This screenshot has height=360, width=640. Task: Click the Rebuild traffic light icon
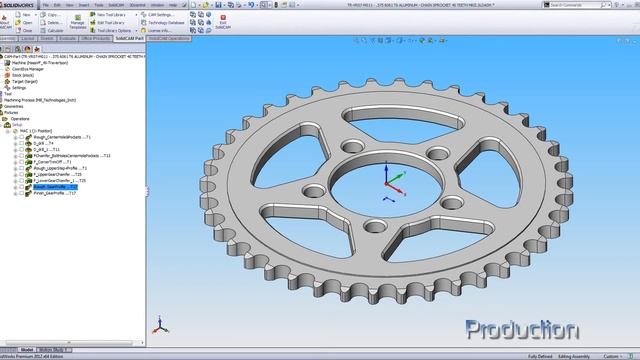[x=276, y=5]
